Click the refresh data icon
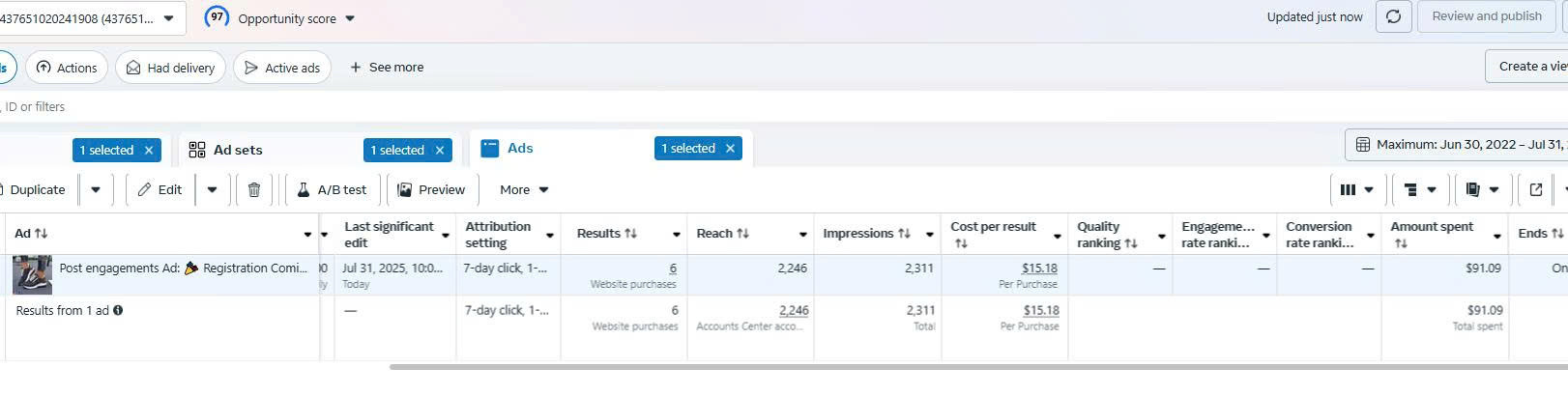 [x=1393, y=16]
